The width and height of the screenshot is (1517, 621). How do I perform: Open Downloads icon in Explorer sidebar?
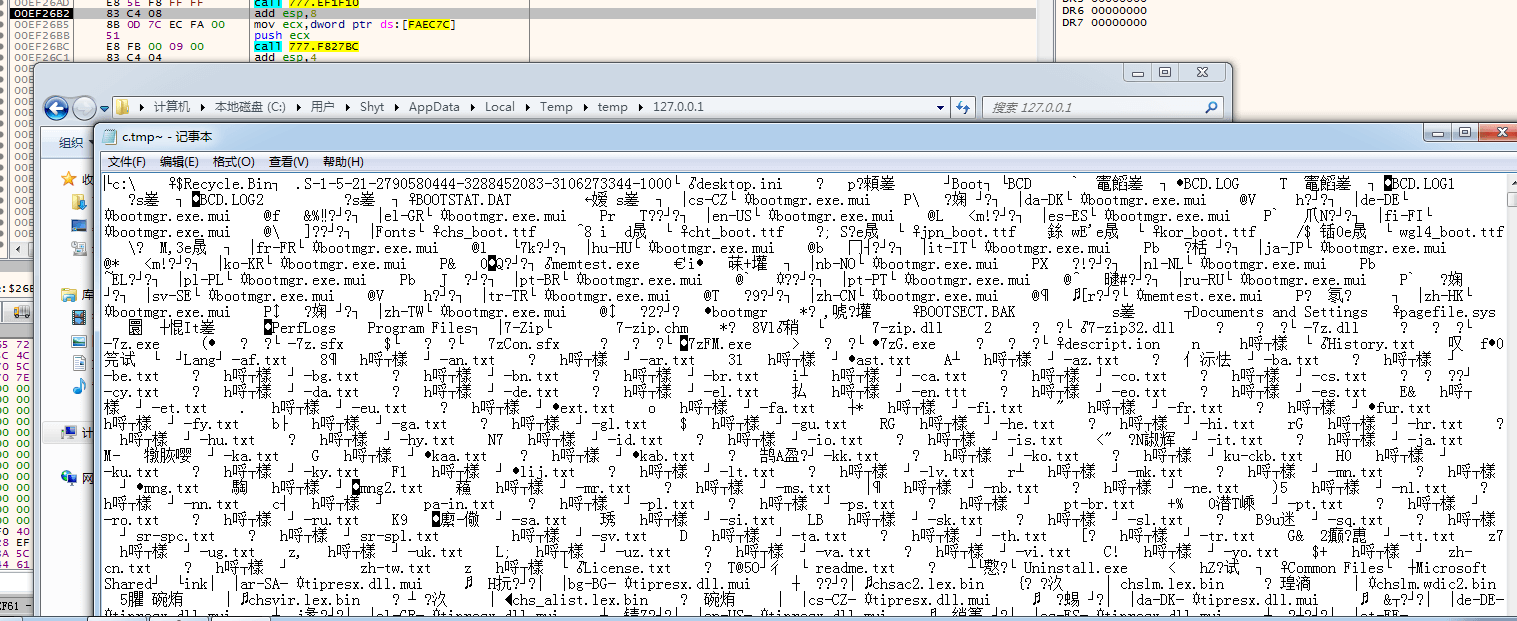80,202
